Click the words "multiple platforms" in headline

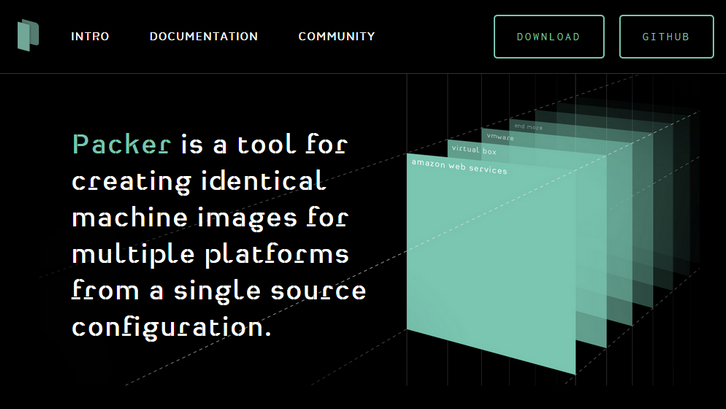(210, 253)
